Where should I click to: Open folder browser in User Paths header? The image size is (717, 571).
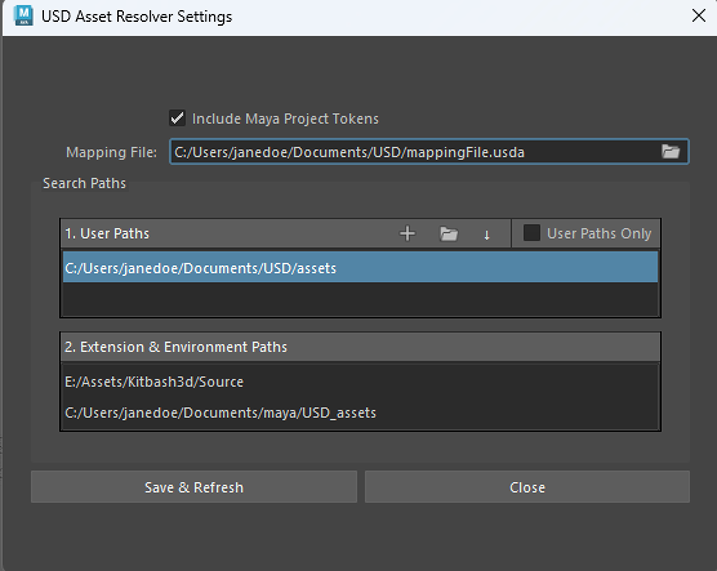pos(449,234)
